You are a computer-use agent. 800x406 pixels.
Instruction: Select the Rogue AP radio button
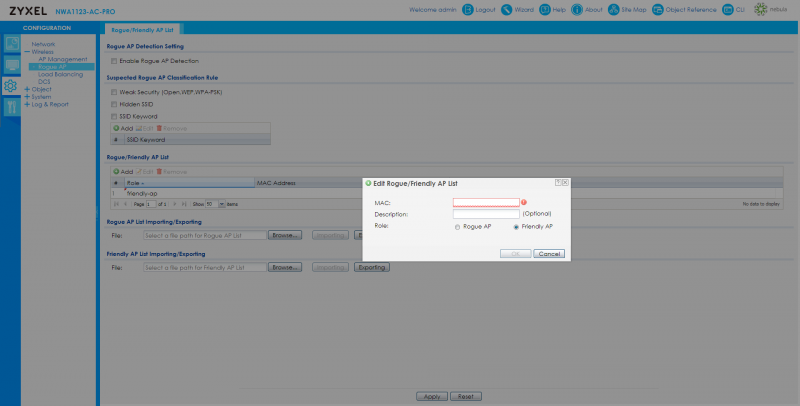pyautogui.click(x=458, y=227)
